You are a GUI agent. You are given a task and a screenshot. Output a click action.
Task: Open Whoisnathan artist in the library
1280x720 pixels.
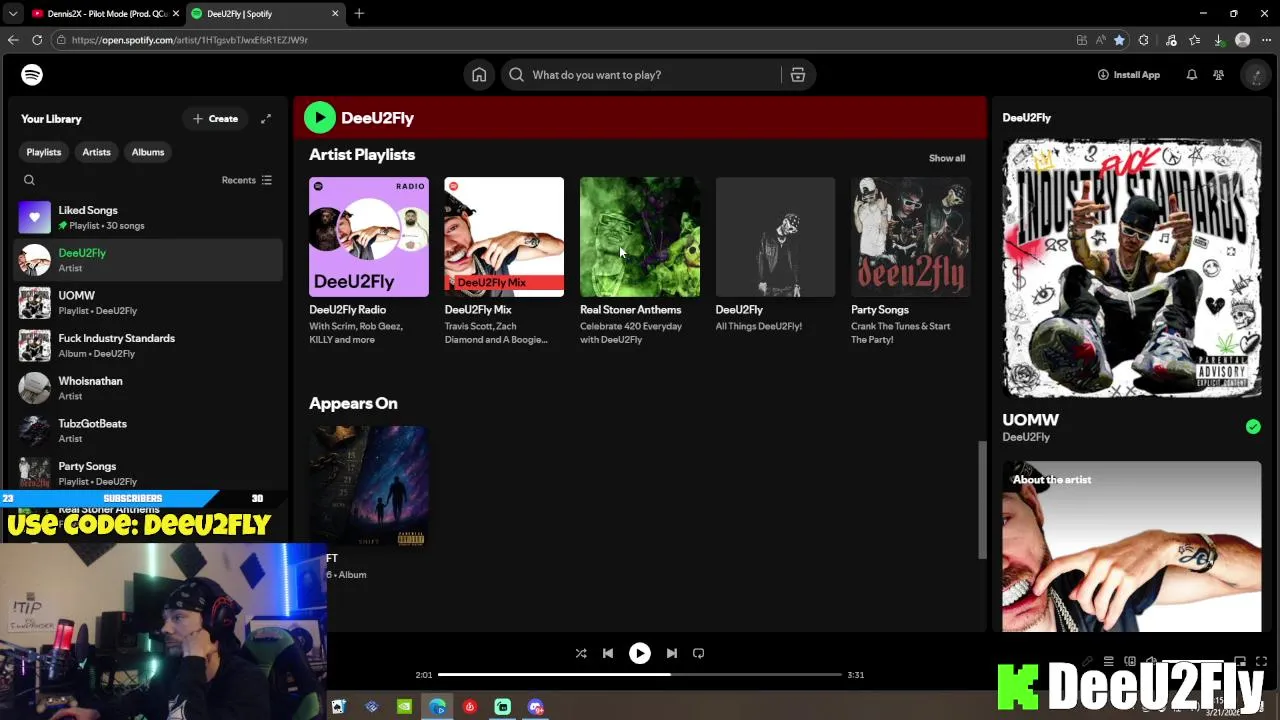coord(146,388)
